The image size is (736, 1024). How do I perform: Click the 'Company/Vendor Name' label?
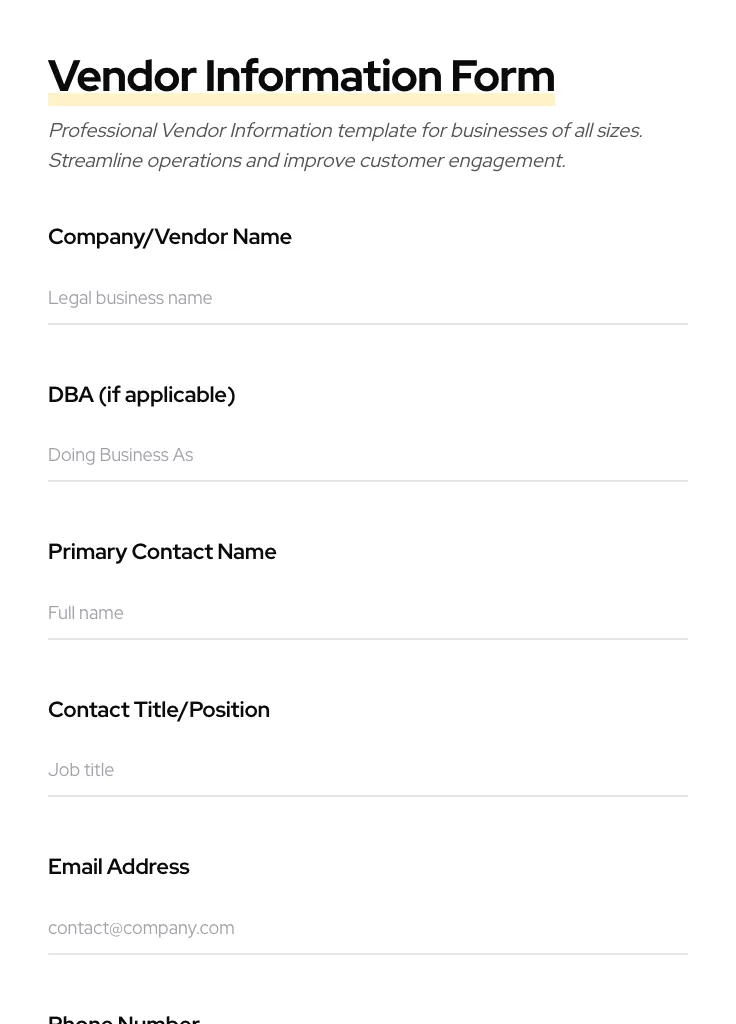pos(170,237)
